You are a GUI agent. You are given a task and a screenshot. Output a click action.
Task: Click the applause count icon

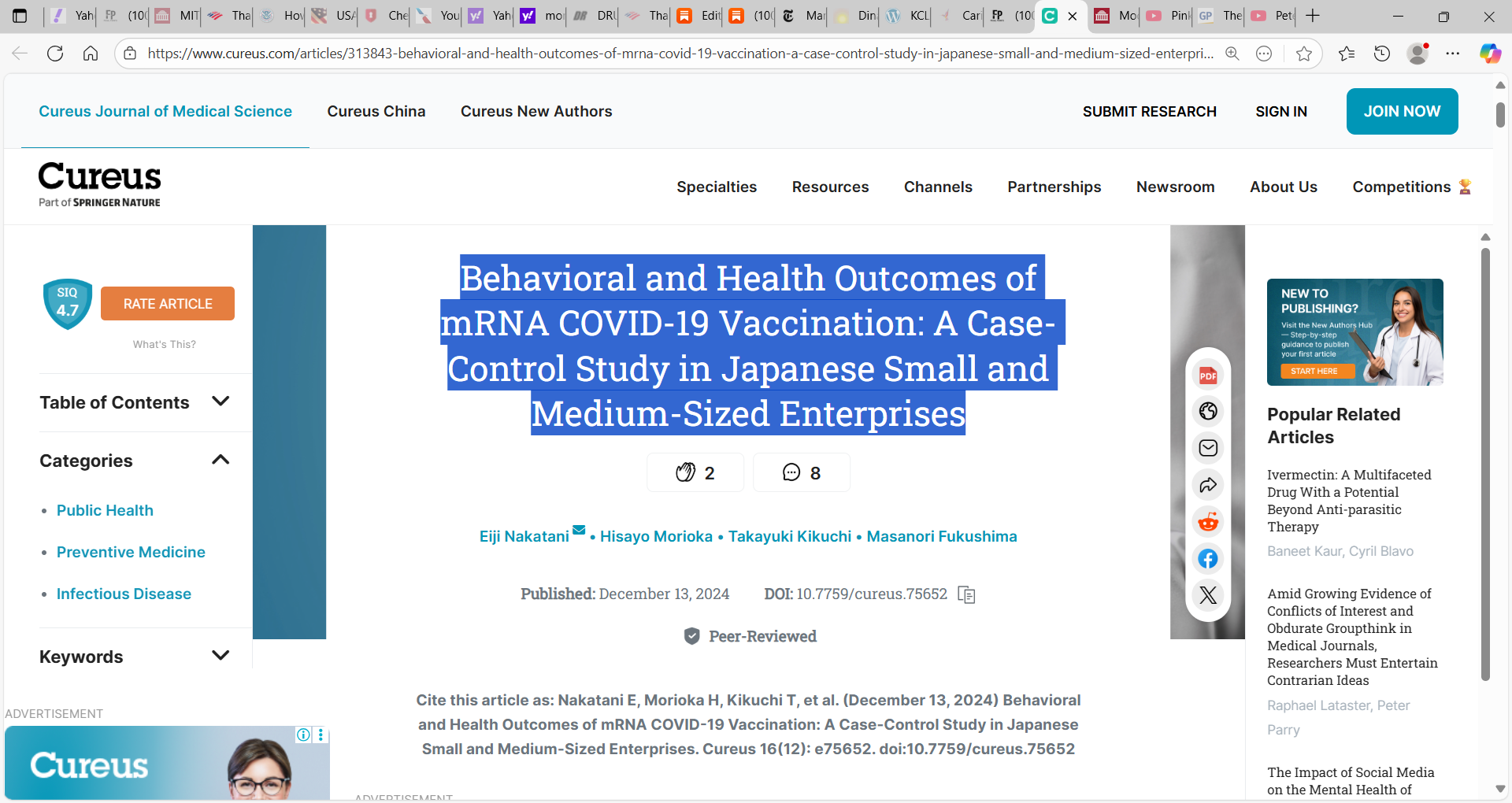[695, 472]
